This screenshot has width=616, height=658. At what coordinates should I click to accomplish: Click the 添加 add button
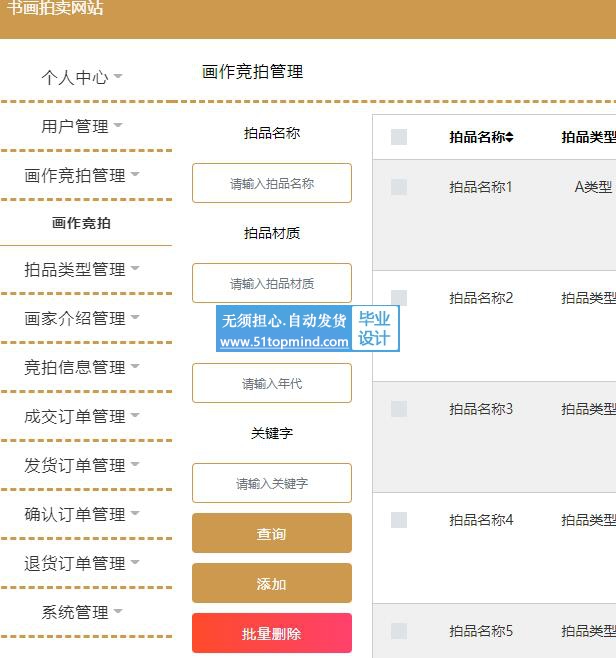tap(272, 583)
